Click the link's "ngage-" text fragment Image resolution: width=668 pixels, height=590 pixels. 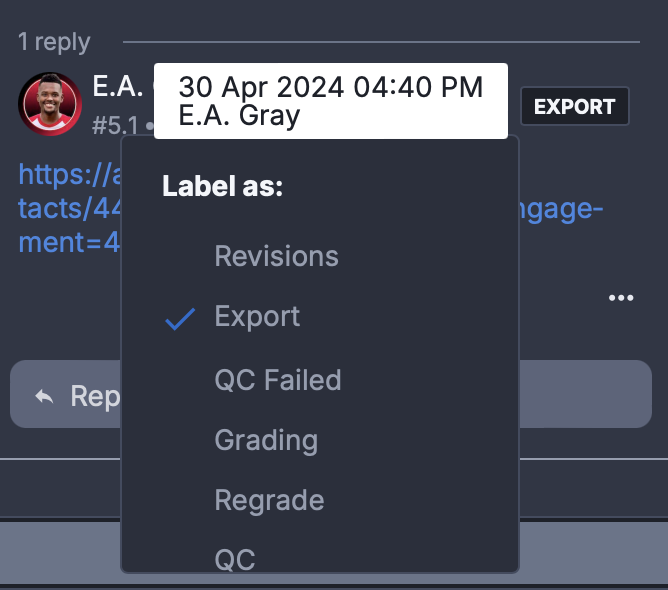[x=562, y=210]
